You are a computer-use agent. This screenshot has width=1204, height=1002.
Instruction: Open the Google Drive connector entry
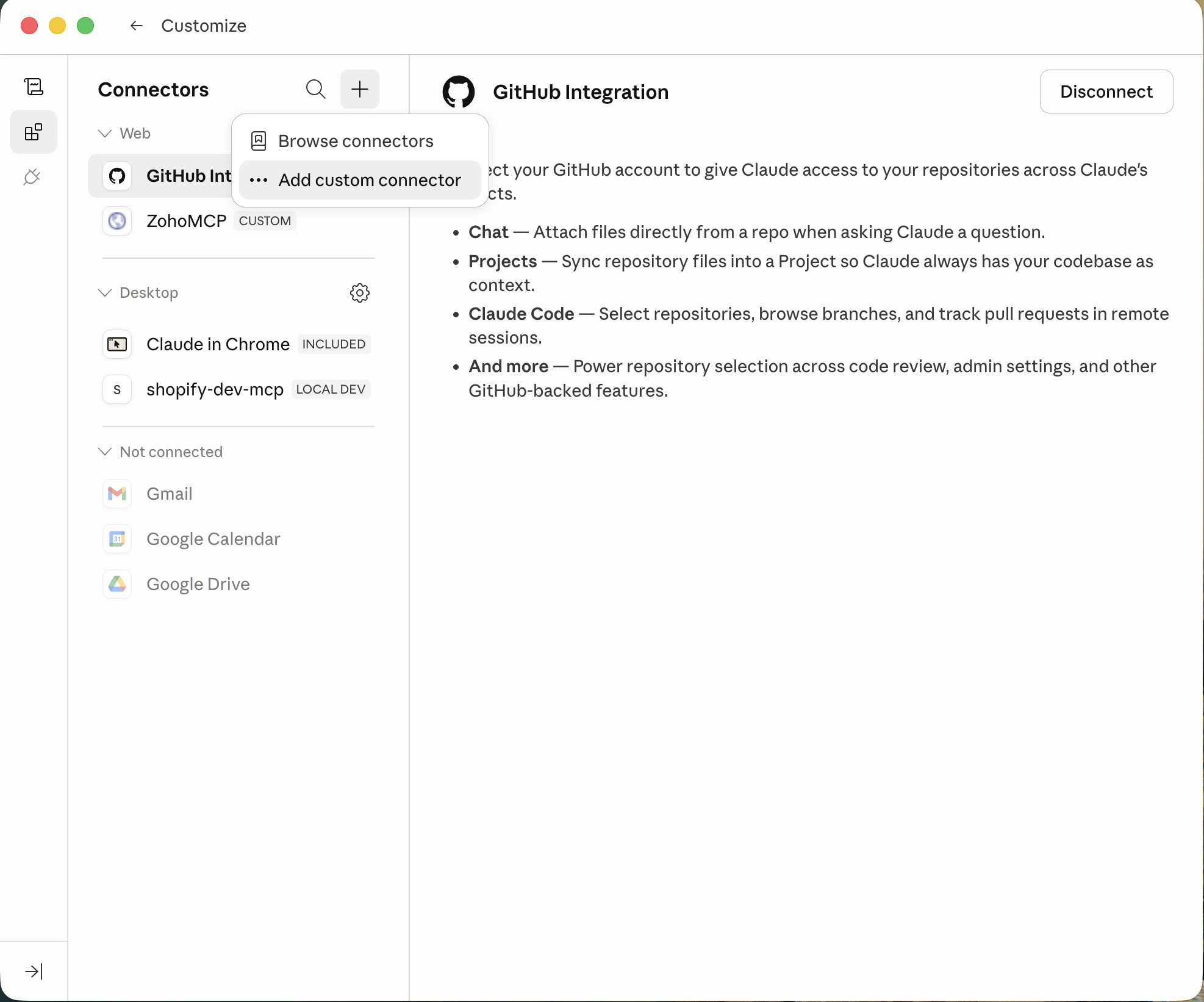pos(237,584)
